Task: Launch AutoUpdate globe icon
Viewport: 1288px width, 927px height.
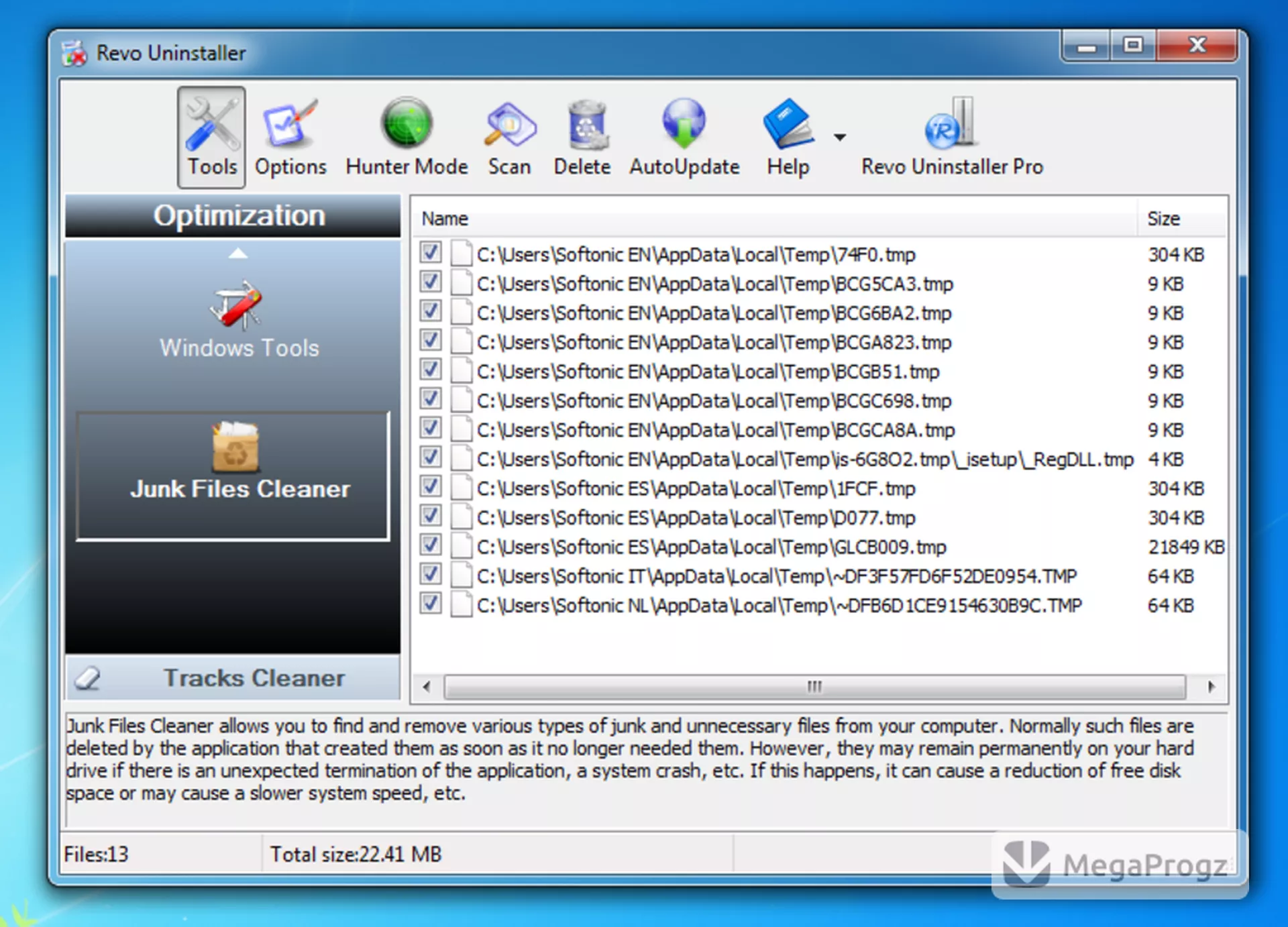Action: (684, 123)
